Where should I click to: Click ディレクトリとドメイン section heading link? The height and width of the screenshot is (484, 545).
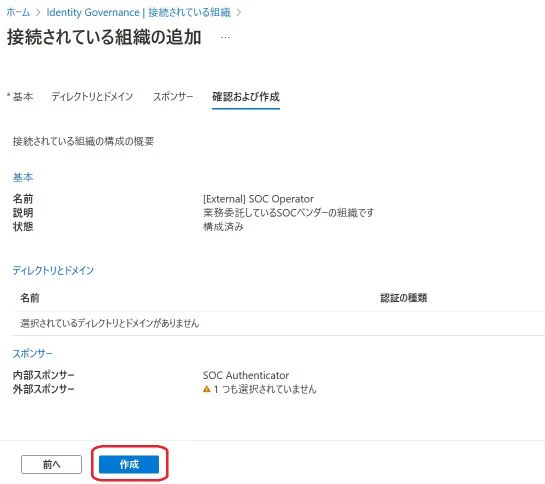(x=53, y=270)
